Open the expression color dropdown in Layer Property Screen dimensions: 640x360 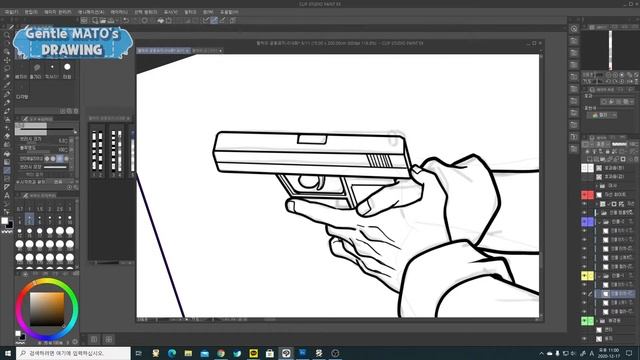(614, 116)
